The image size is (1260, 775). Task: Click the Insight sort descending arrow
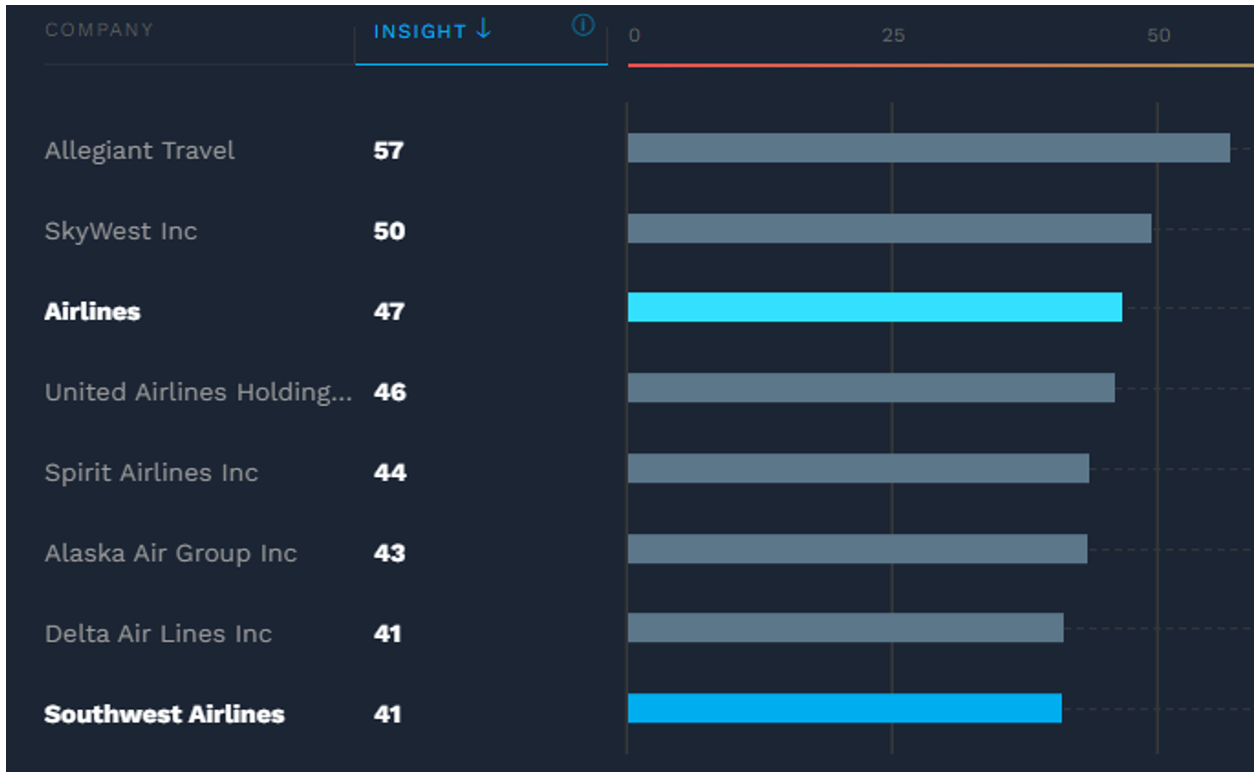484,29
